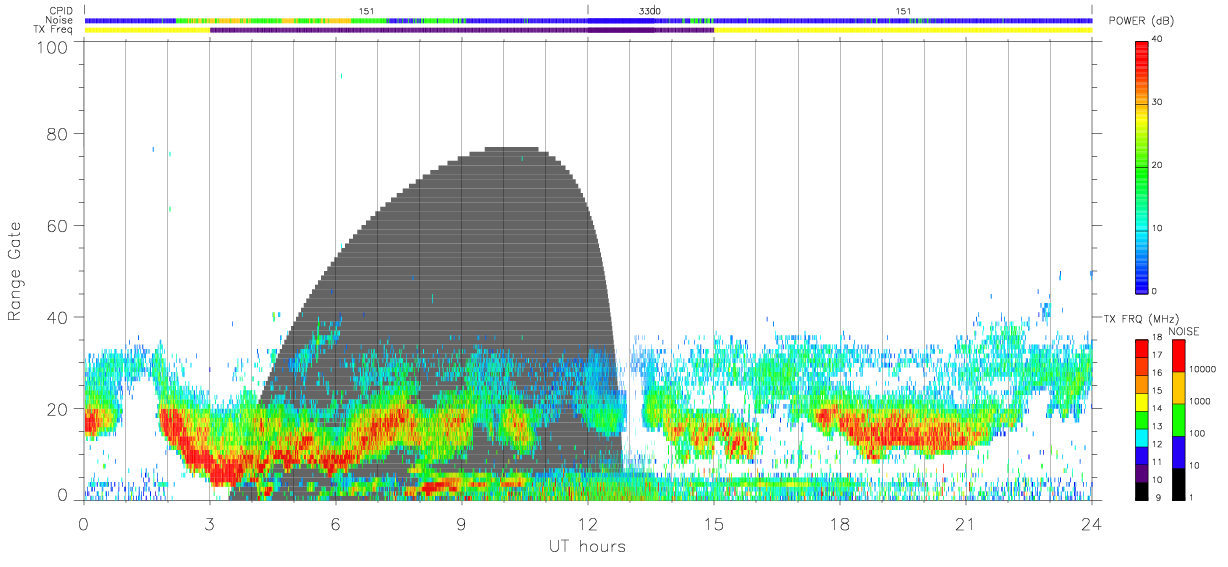Click the 13 tick on TX FRQ scale
The width and height of the screenshot is (1228, 567).
[1157, 426]
